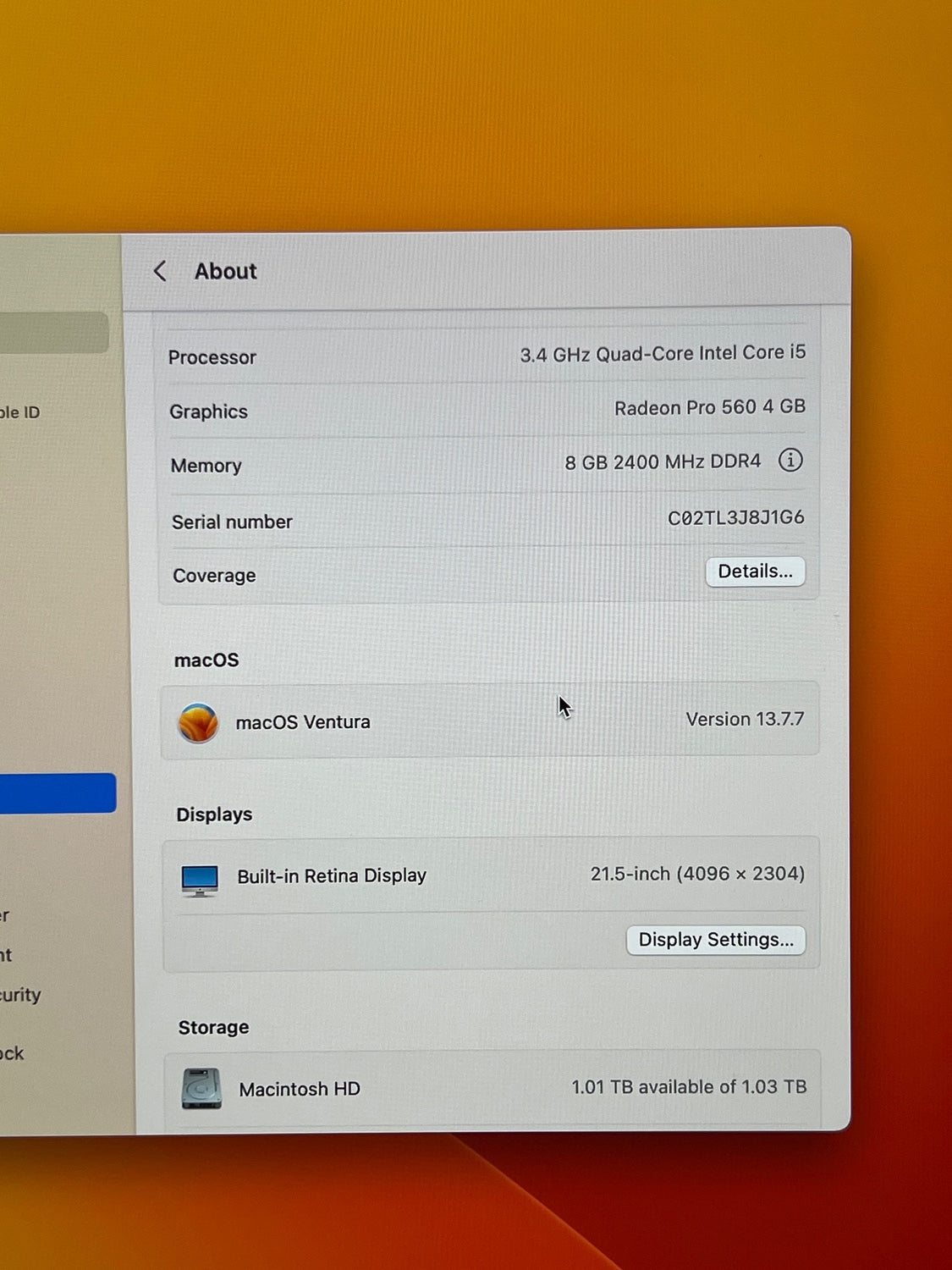Image resolution: width=952 pixels, height=1270 pixels.
Task: Go back using the chevron beside About
Action: [160, 271]
